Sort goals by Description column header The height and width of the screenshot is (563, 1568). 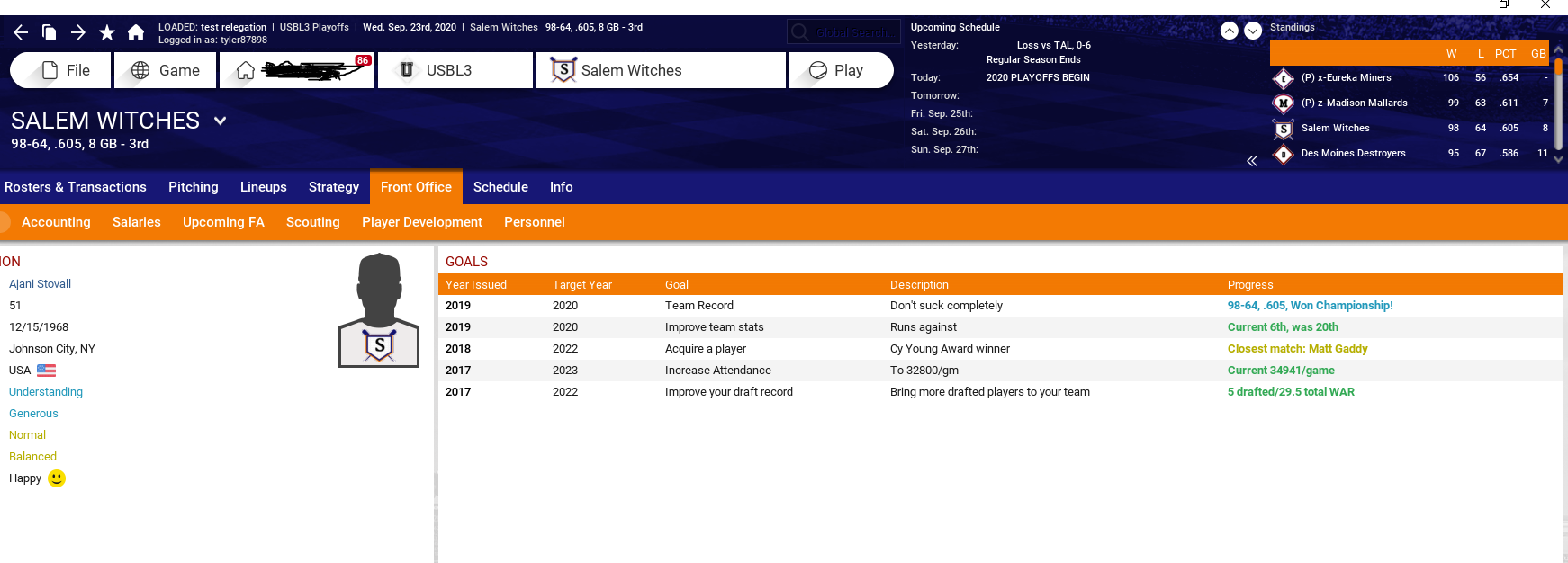pyautogui.click(x=919, y=285)
